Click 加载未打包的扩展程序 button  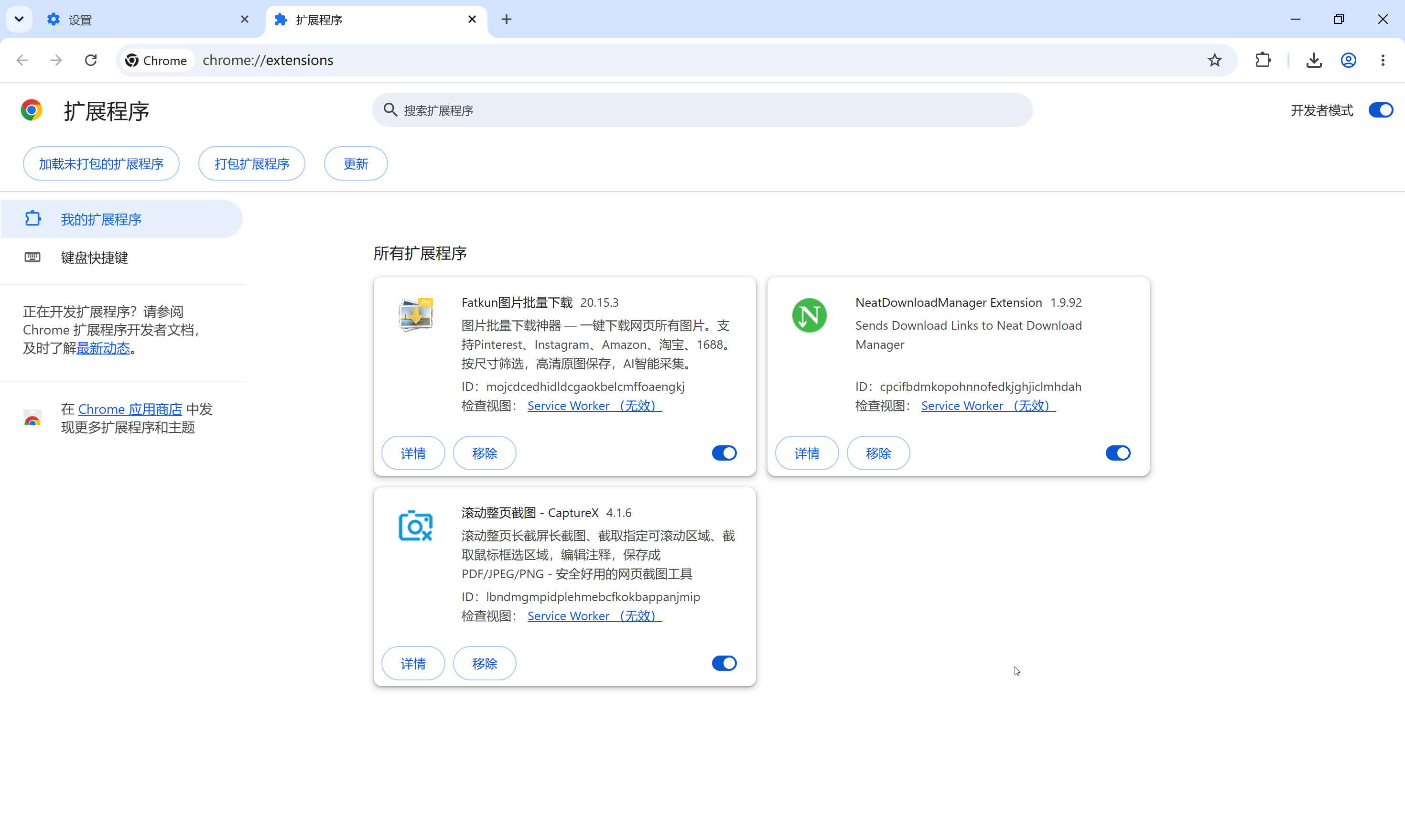click(x=101, y=163)
